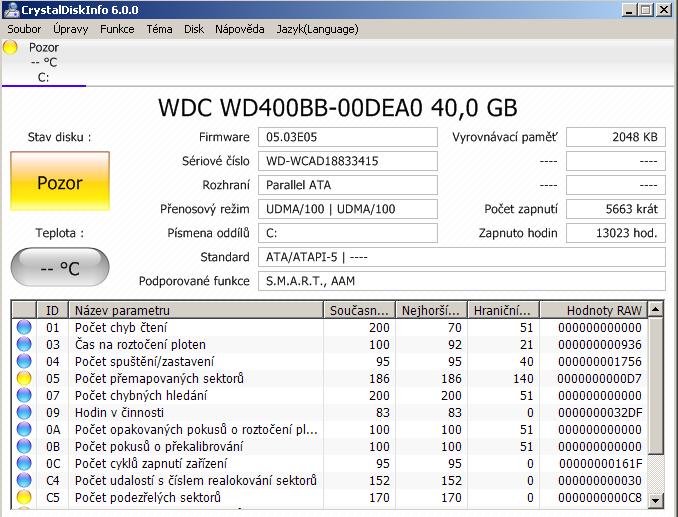Select row Počet udalostí s číslem realokování sektorů
The height and width of the screenshot is (517, 678).
(330, 480)
